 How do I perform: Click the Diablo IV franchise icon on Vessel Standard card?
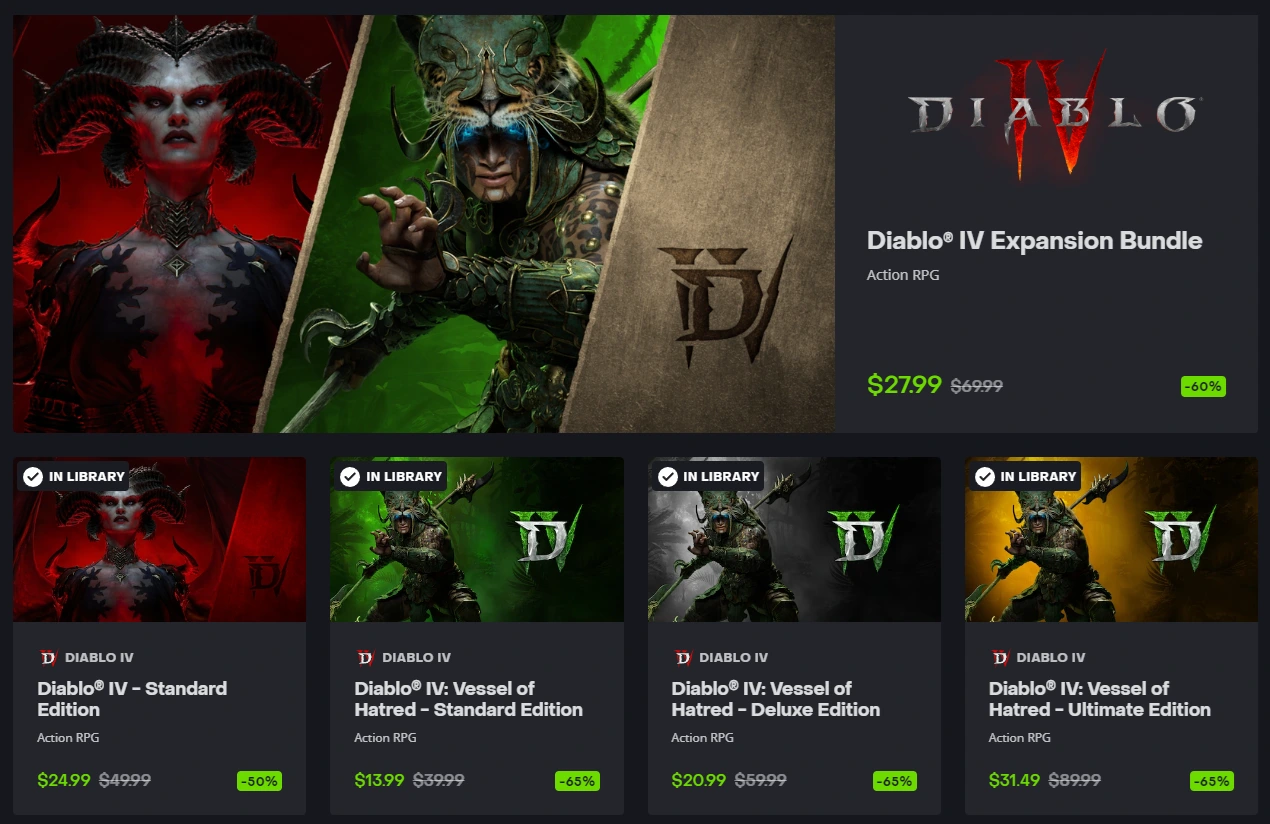(x=364, y=657)
